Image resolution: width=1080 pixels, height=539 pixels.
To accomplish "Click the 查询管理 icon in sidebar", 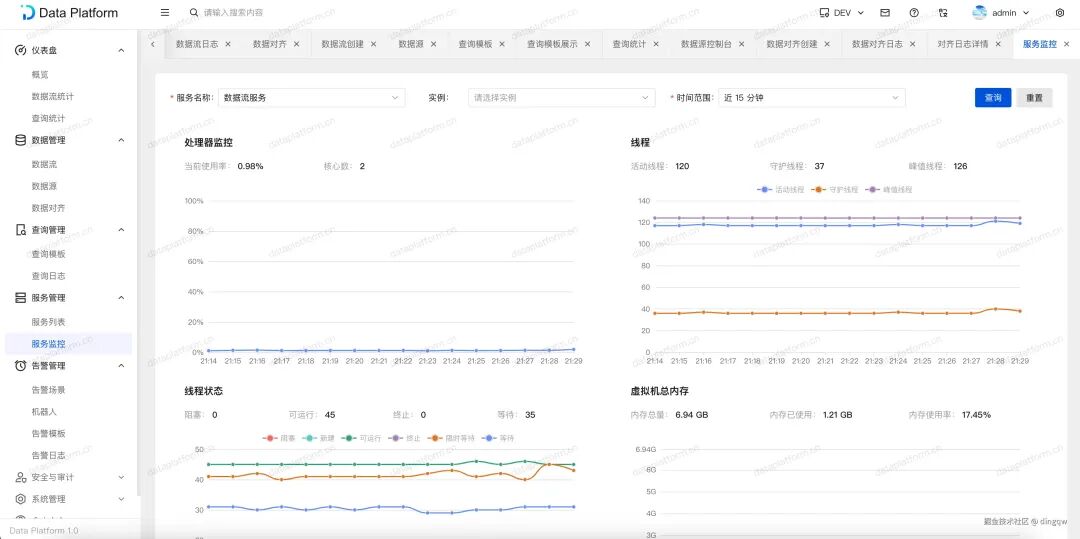I will (21, 230).
